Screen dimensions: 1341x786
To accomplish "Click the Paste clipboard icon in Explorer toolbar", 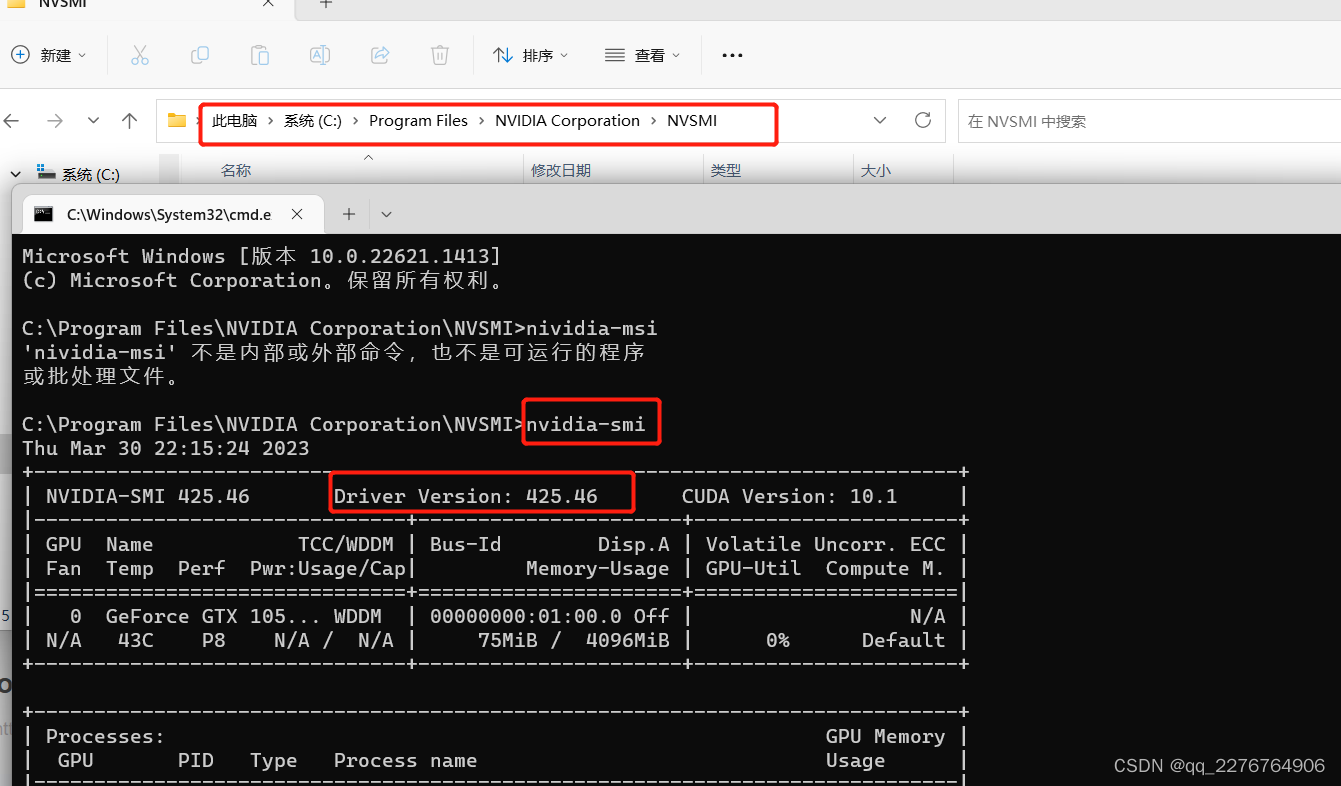I will (x=260, y=55).
